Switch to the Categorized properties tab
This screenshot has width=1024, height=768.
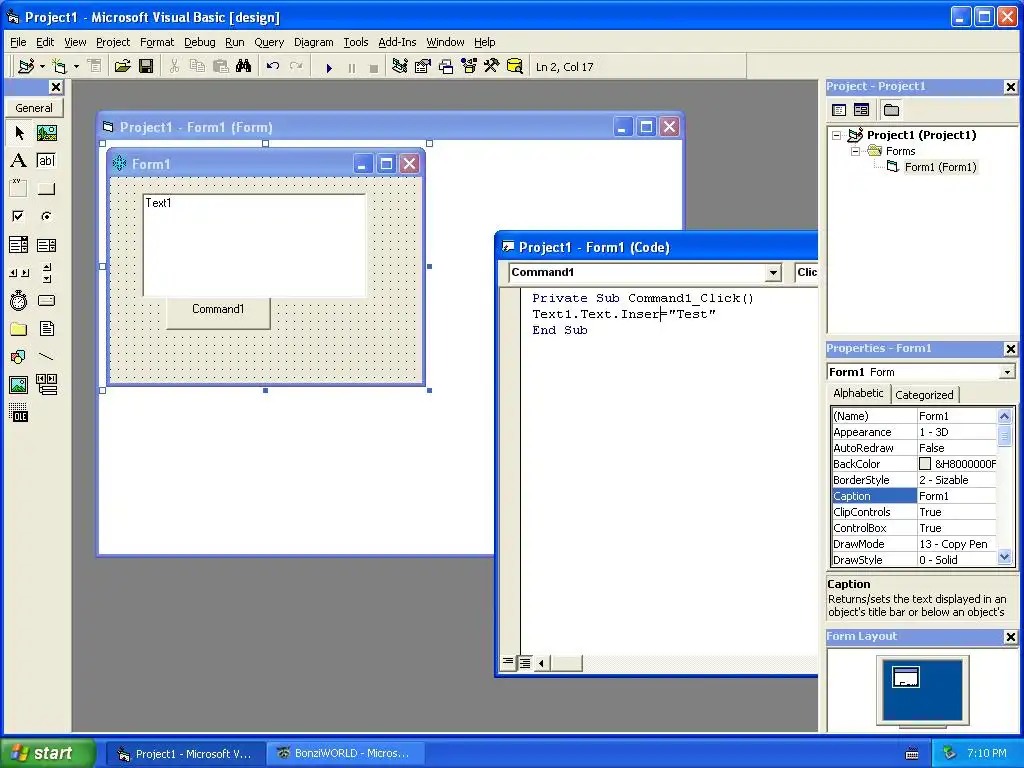pos(924,394)
